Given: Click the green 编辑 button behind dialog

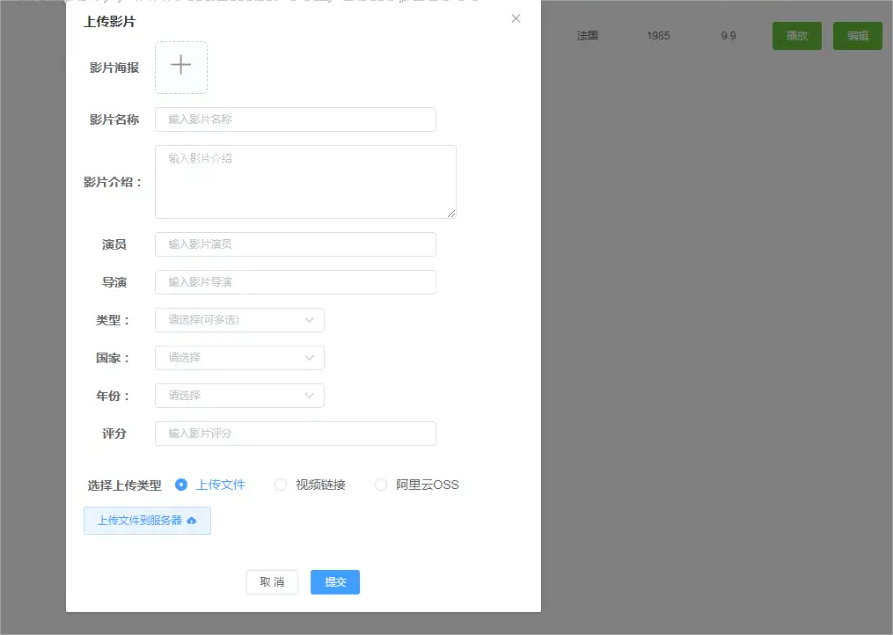Looking at the screenshot, I should (x=857, y=36).
